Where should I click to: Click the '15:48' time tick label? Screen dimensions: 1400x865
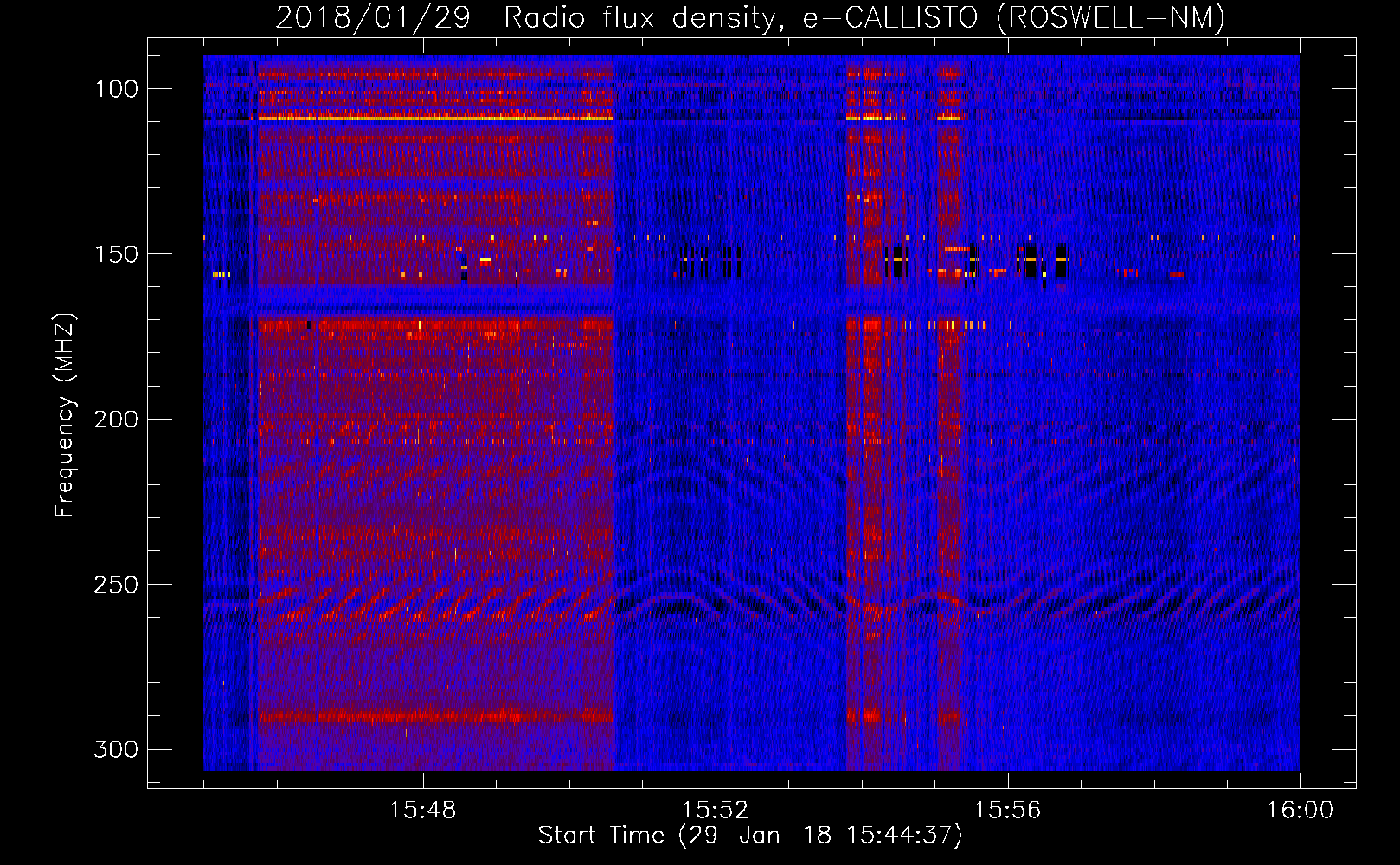(x=422, y=811)
